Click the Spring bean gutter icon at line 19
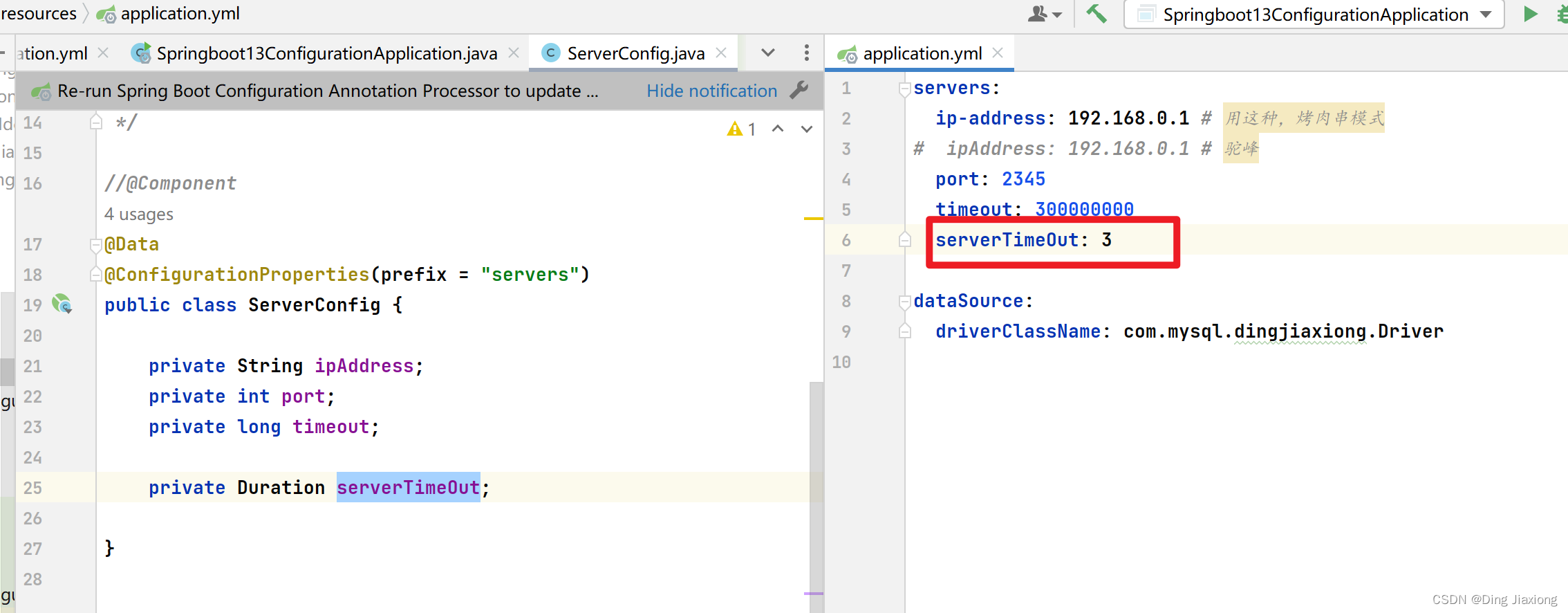1568x613 pixels. click(62, 304)
